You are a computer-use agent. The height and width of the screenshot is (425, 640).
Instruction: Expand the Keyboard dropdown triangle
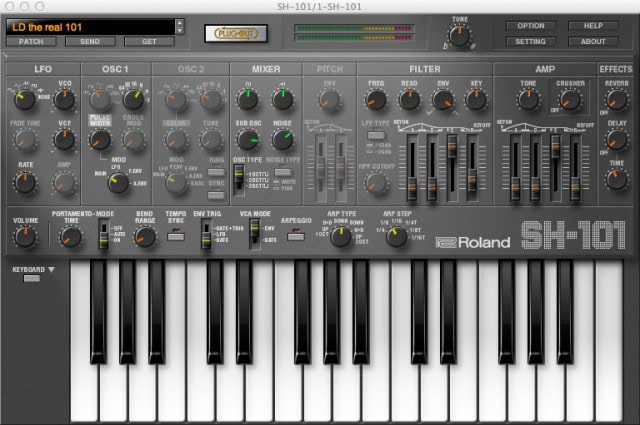coord(51,269)
